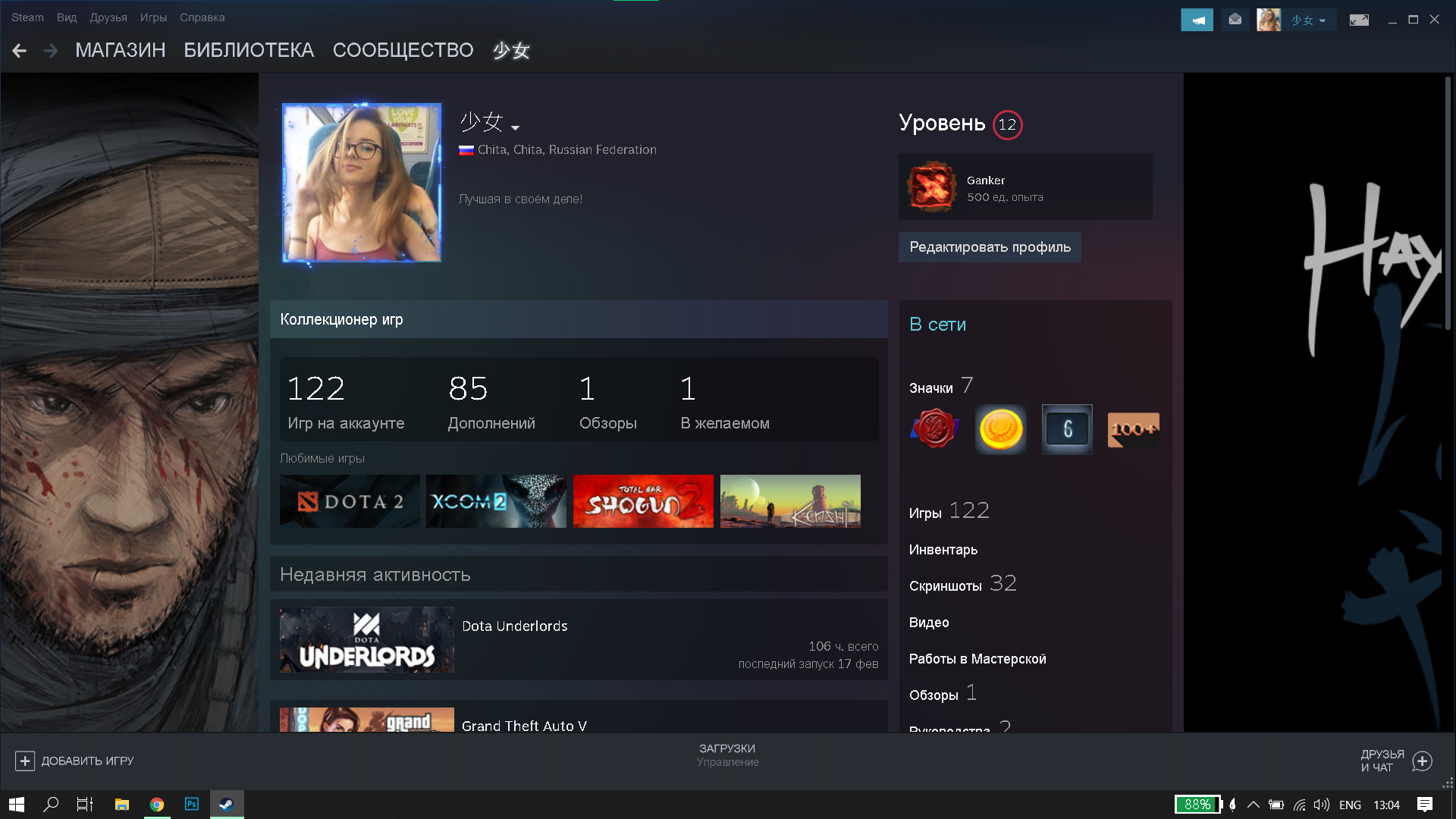The width and height of the screenshot is (1456, 819).
Task: Open the 少女 profile tab in the navigation bar
Action: (511, 50)
